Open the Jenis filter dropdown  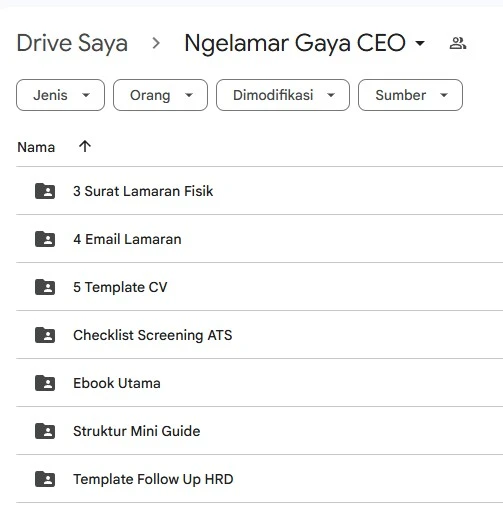click(x=60, y=95)
